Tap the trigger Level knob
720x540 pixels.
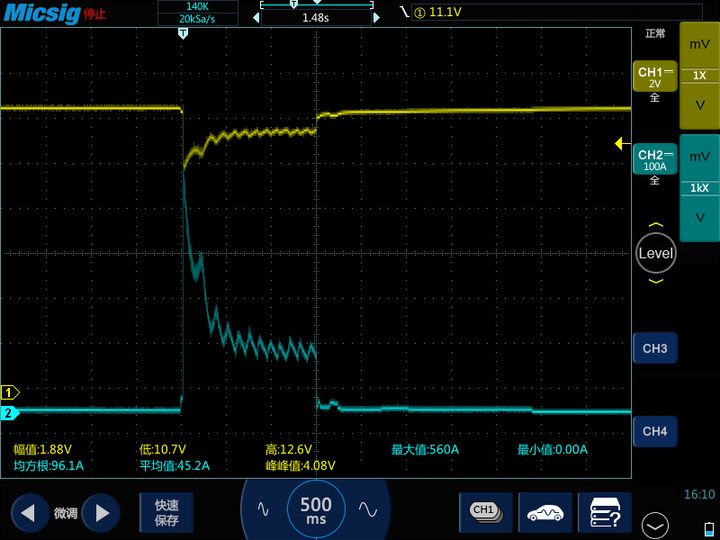(x=656, y=253)
